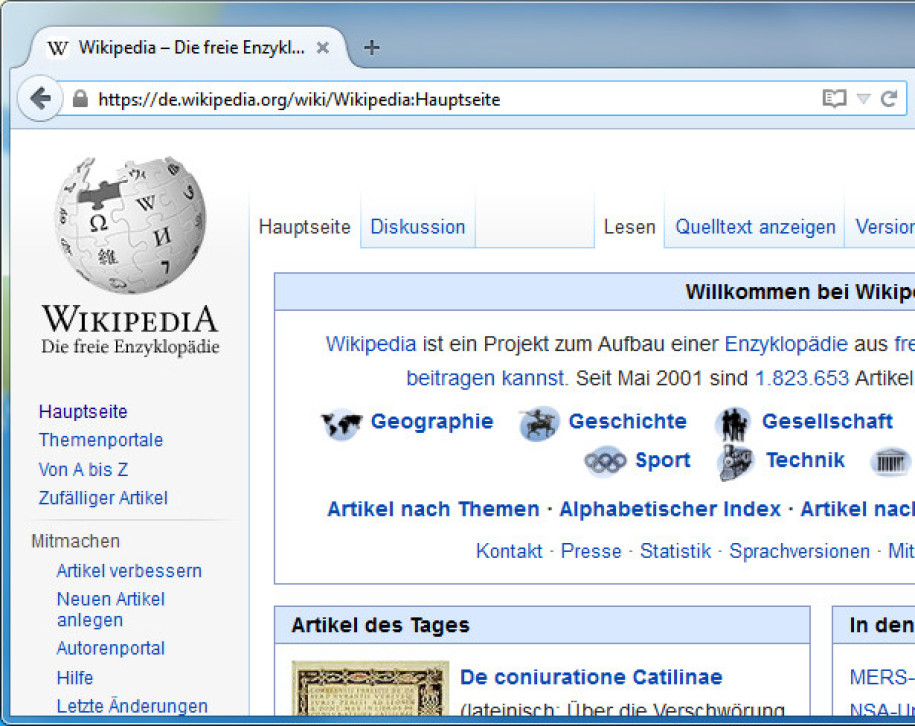Open a Zufälliger Artikel
Screen dimensions: 915x726
click(x=103, y=498)
